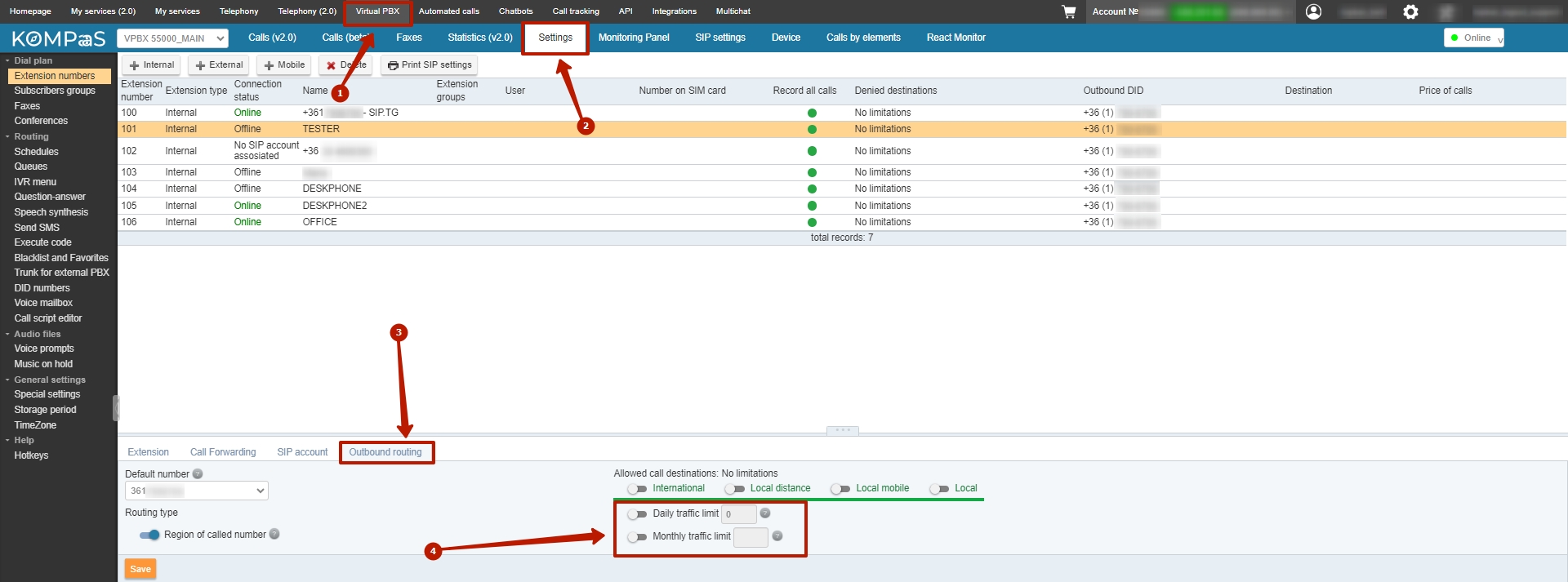Image resolution: width=1568 pixels, height=582 pixels.
Task: Open Subscribers groups in sidebar
Action: tap(55, 91)
